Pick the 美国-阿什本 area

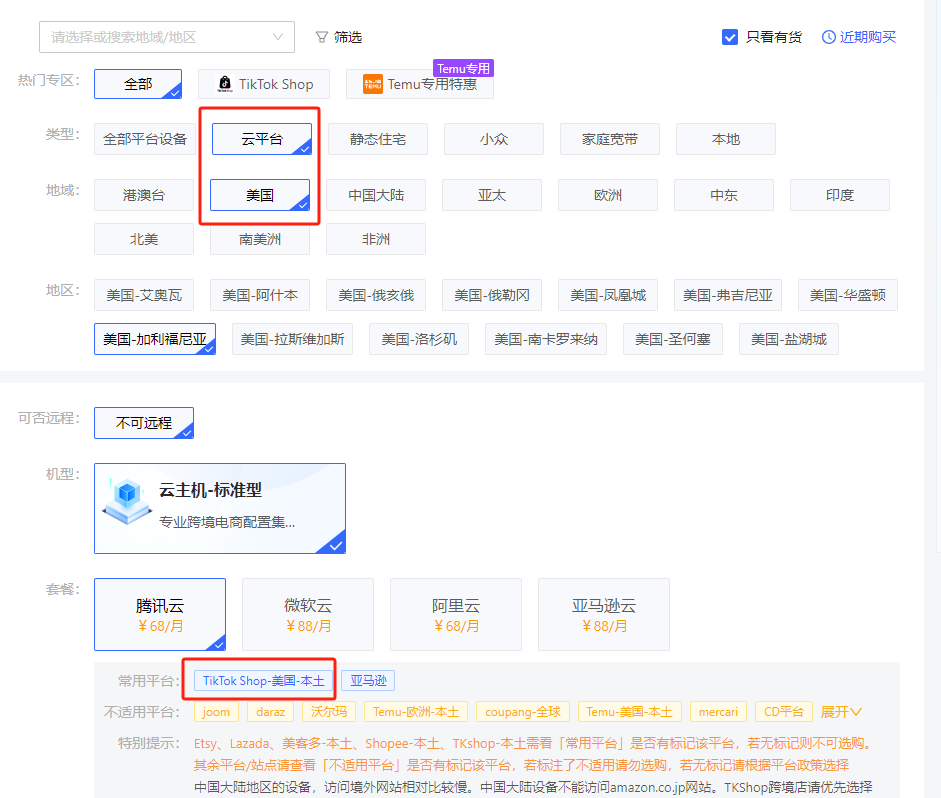tap(260, 295)
